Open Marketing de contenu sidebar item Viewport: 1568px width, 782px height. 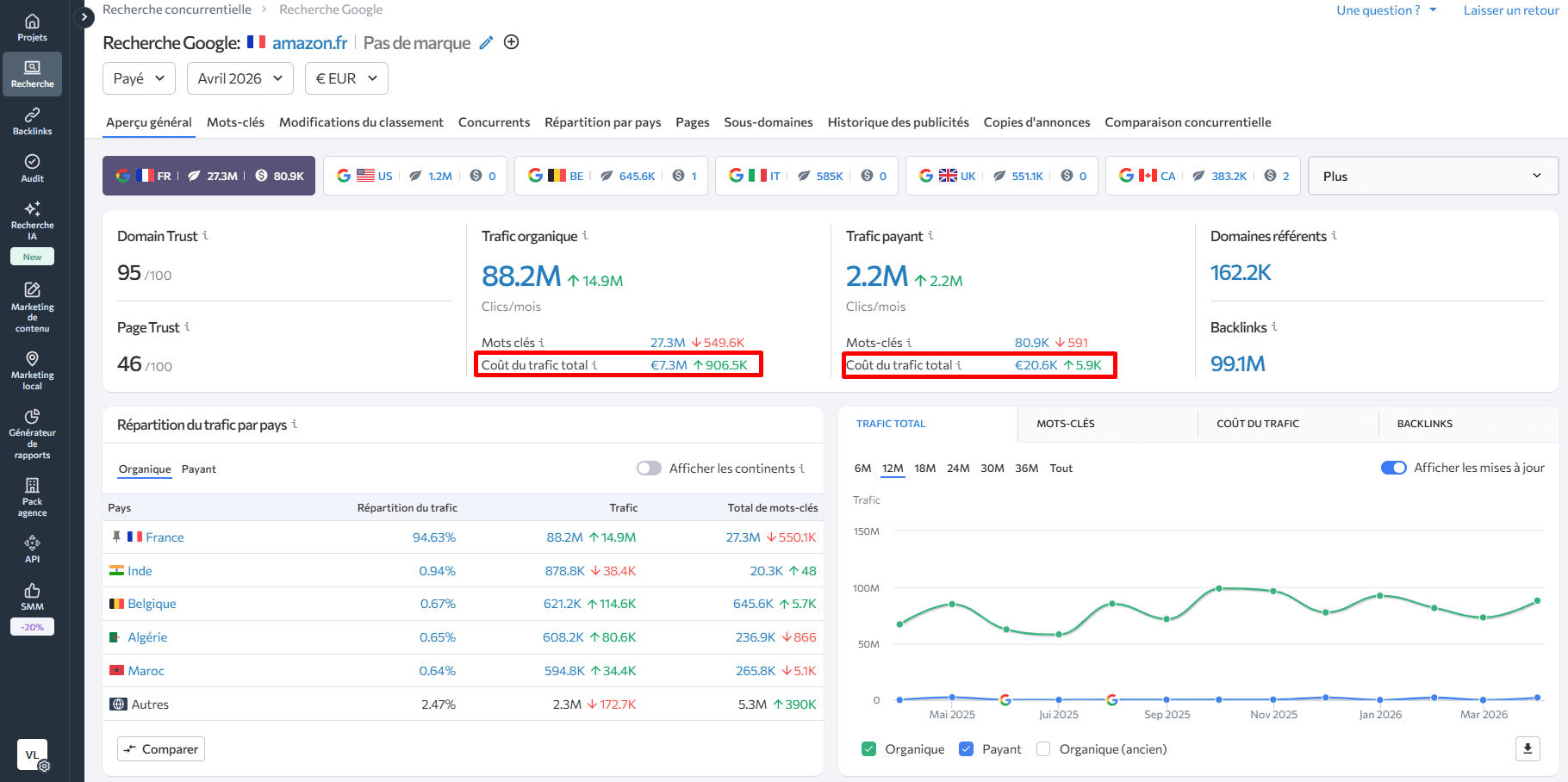click(x=32, y=306)
